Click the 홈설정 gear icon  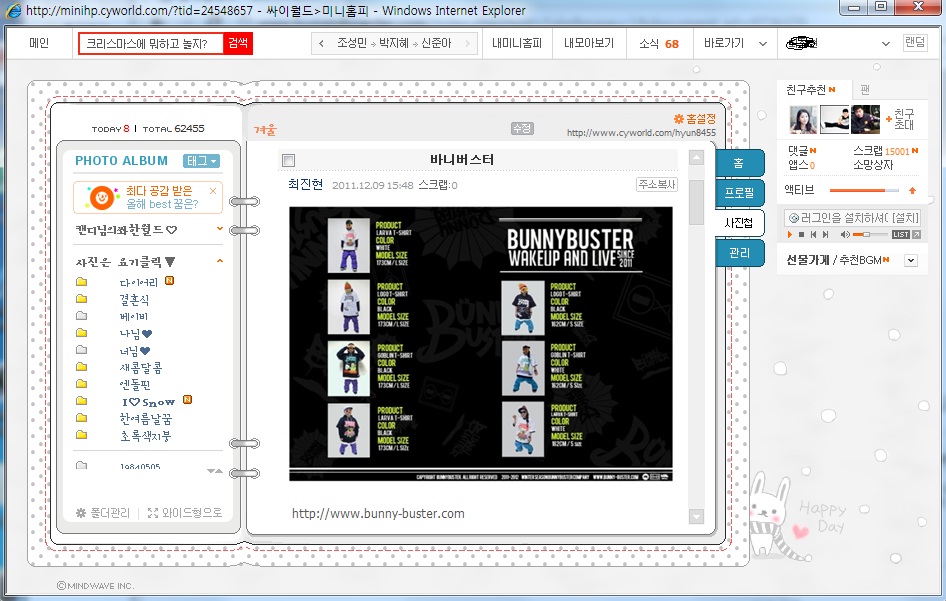coord(679,119)
